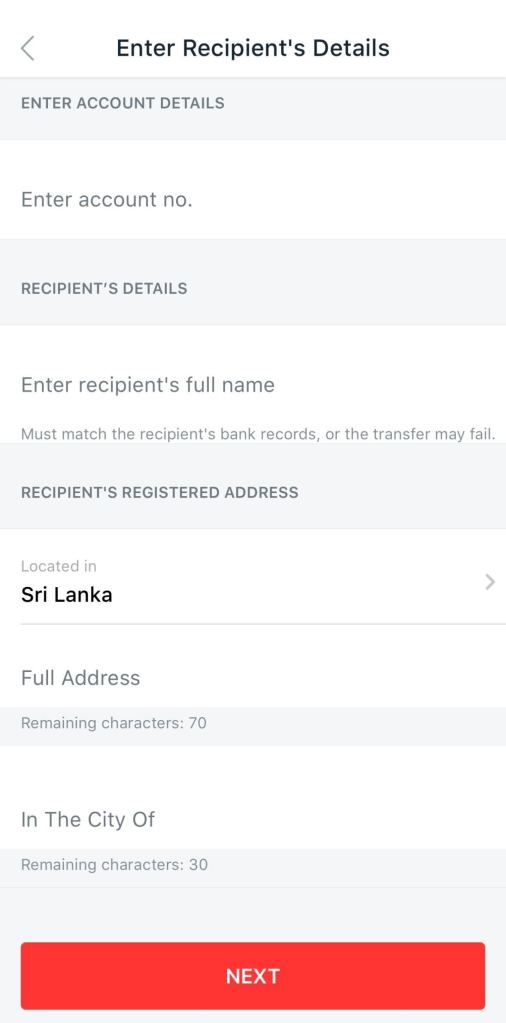Focus the In The City Of field
506x1023 pixels.
[x=253, y=819]
